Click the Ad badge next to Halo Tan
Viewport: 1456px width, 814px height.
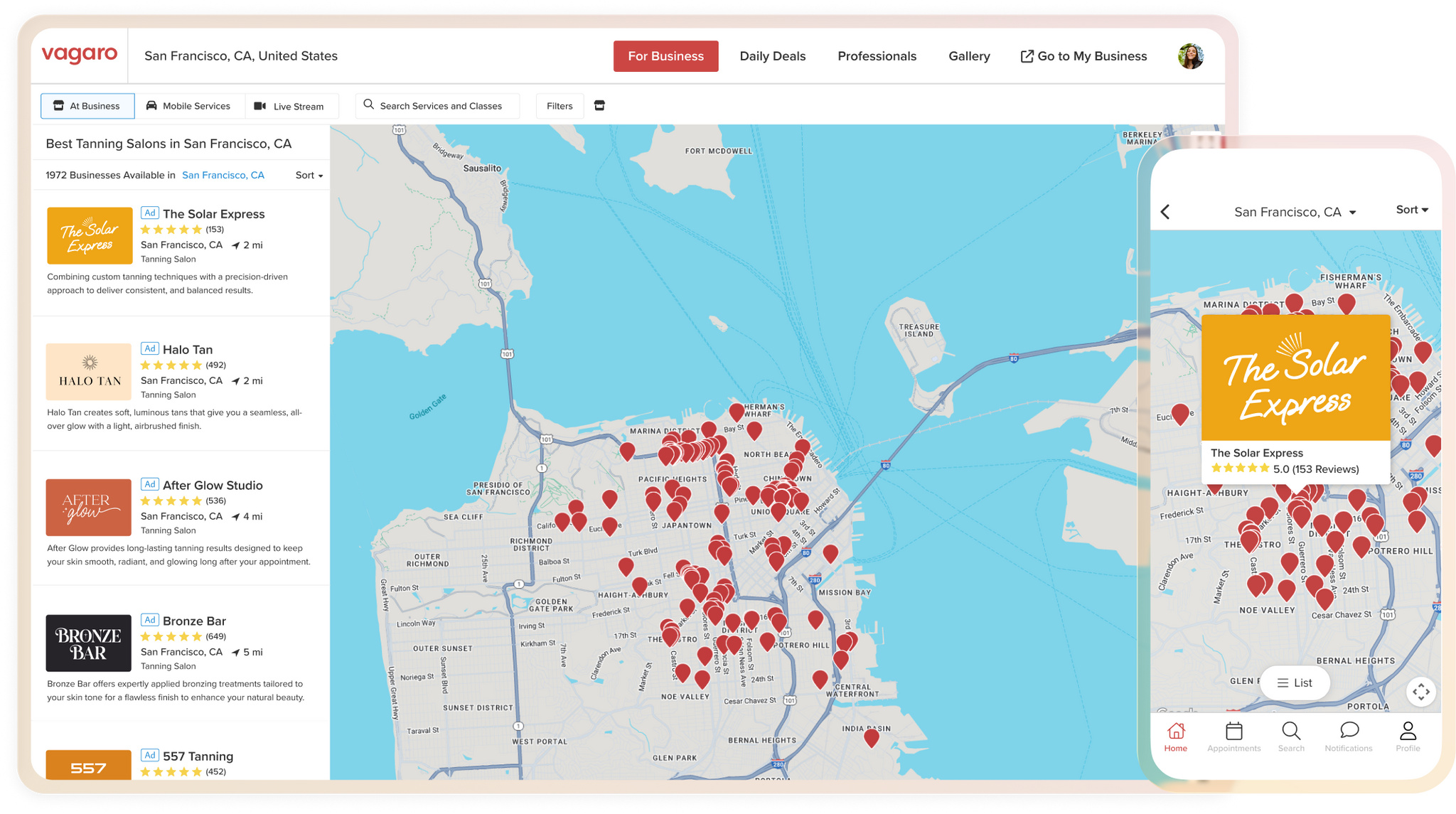coord(149,348)
